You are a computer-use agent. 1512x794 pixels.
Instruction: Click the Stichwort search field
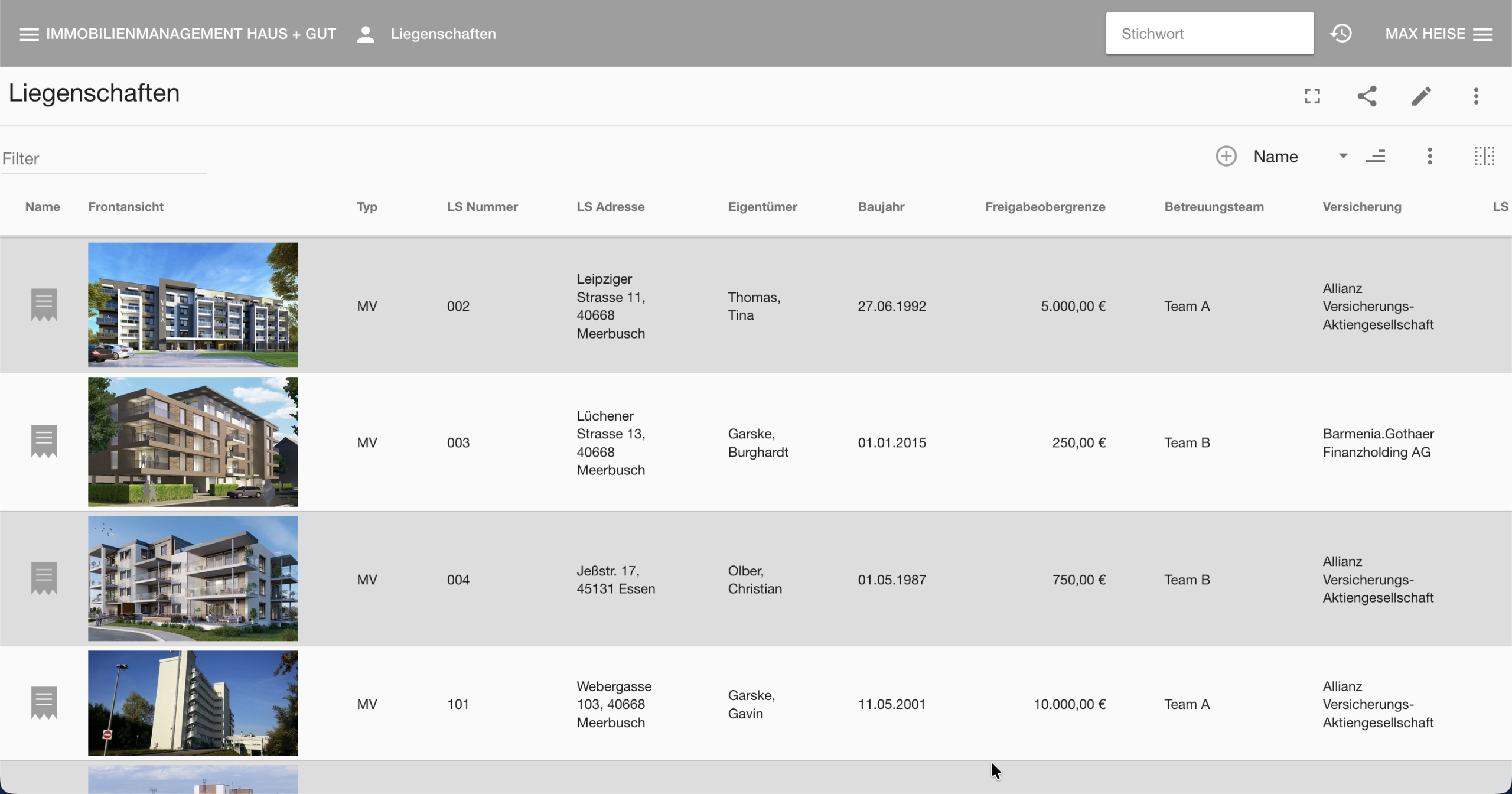(1209, 34)
